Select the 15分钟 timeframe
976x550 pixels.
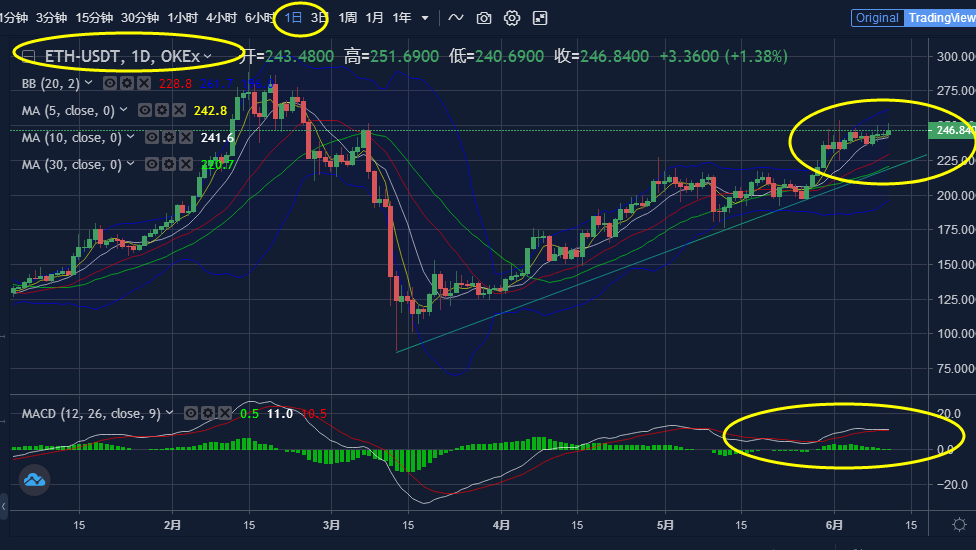pos(94,17)
